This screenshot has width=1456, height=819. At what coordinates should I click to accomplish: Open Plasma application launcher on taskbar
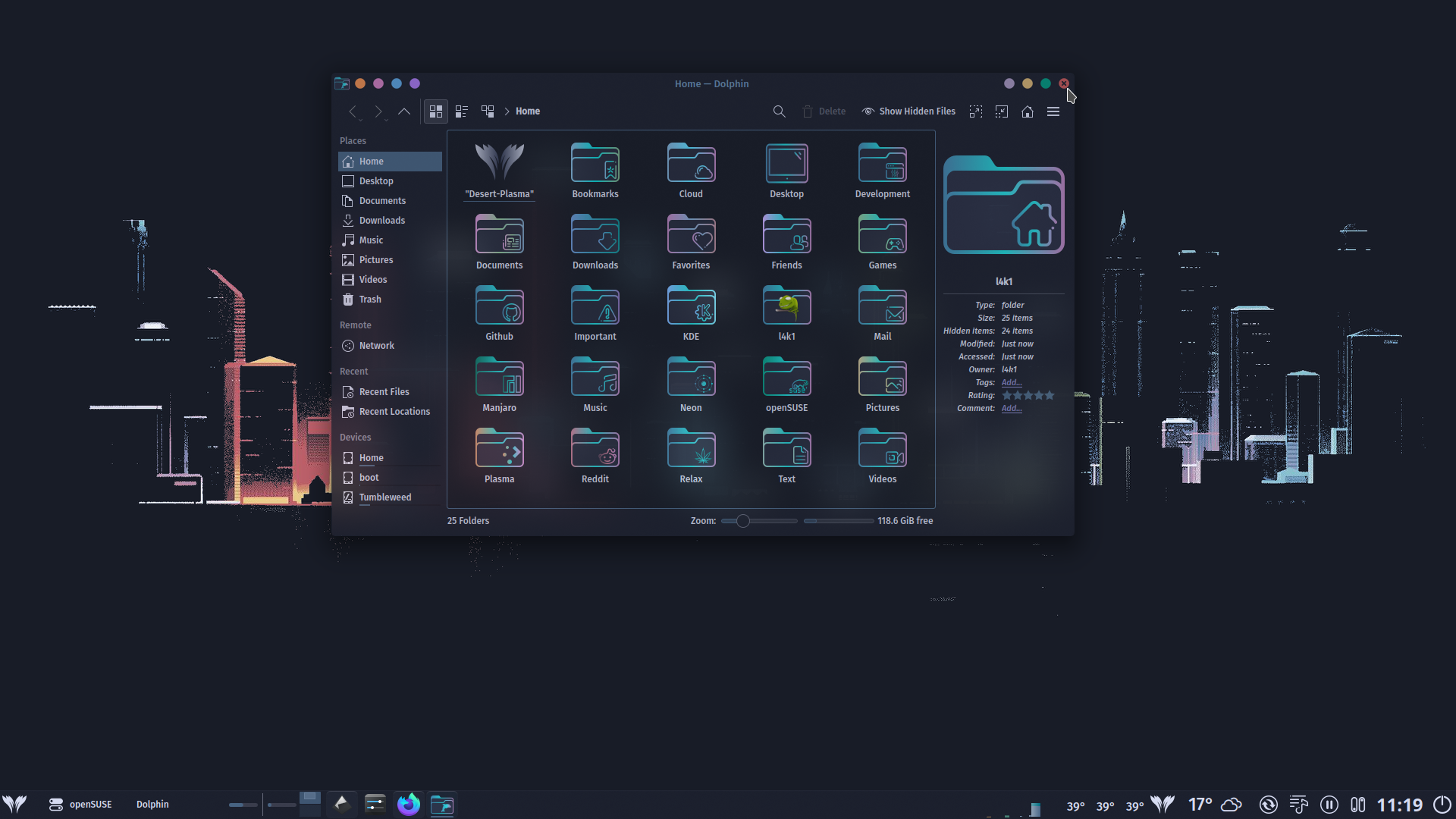[14, 804]
